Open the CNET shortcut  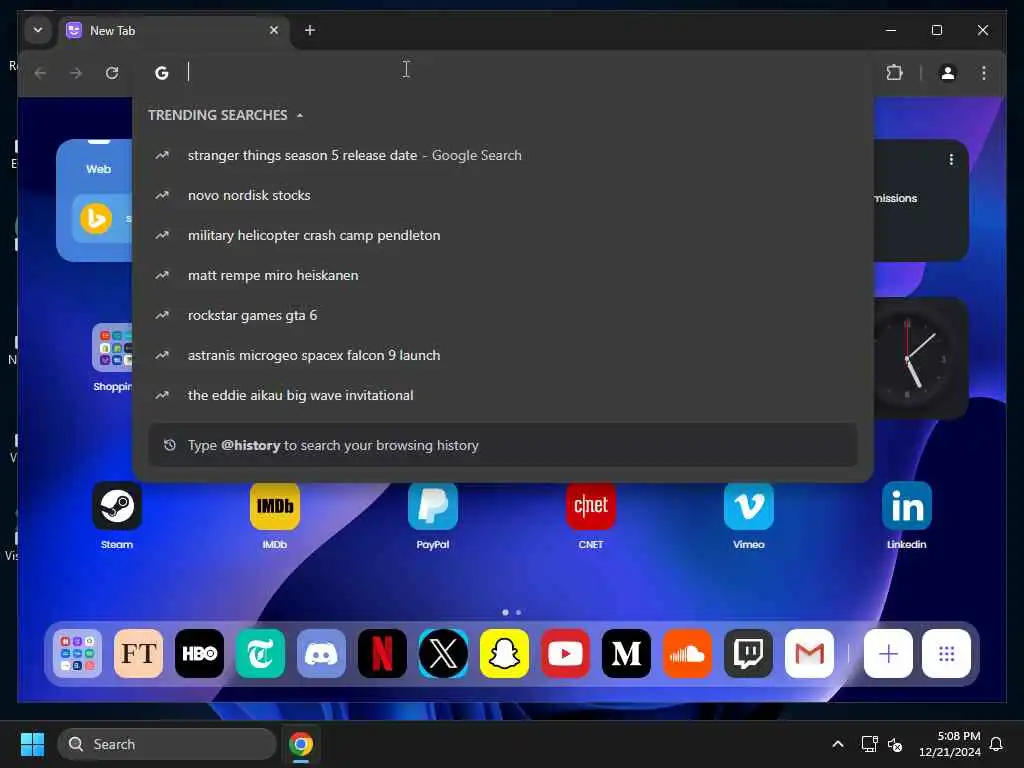[591, 506]
